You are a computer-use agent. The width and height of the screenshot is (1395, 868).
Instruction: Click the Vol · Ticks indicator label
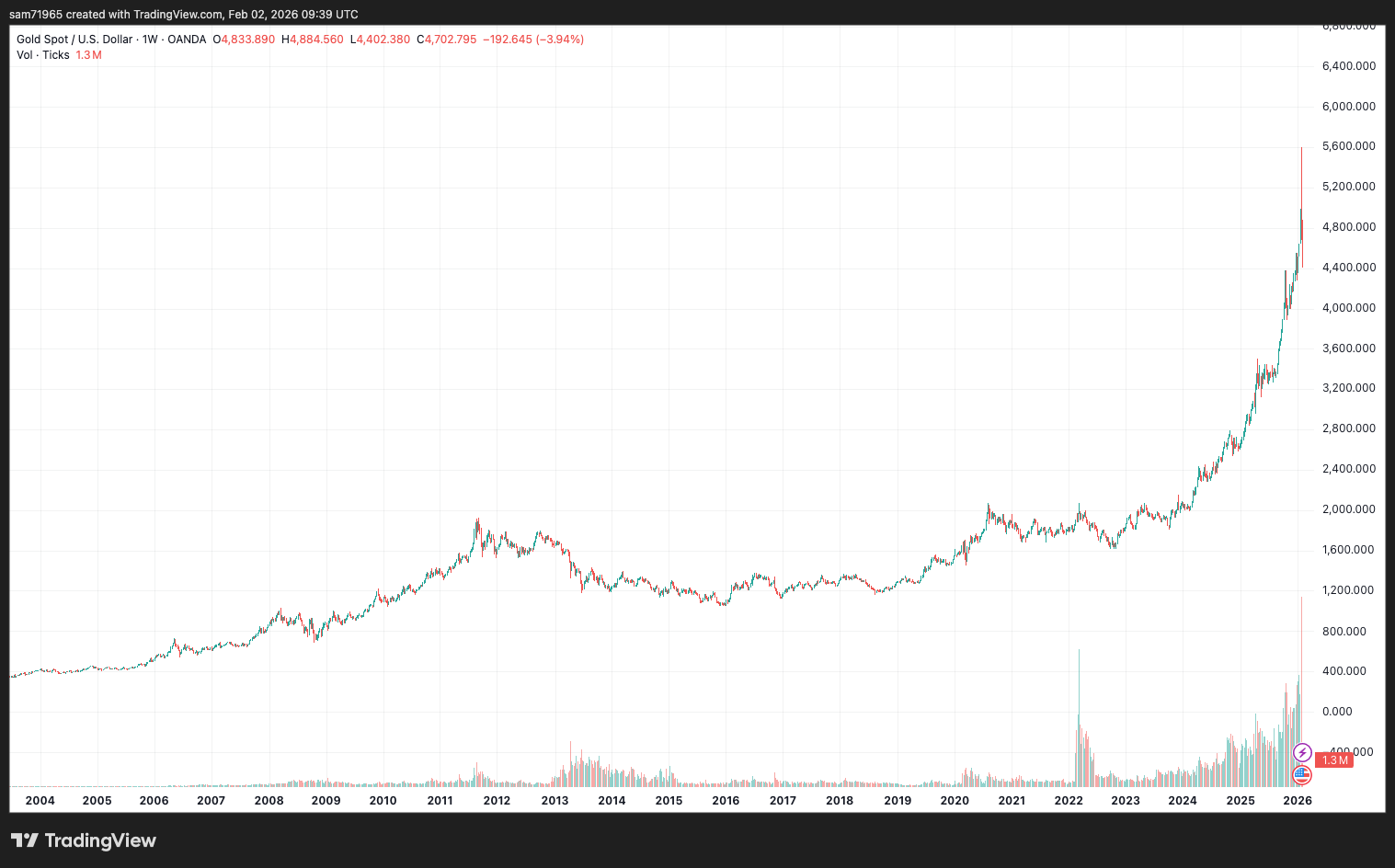42,55
